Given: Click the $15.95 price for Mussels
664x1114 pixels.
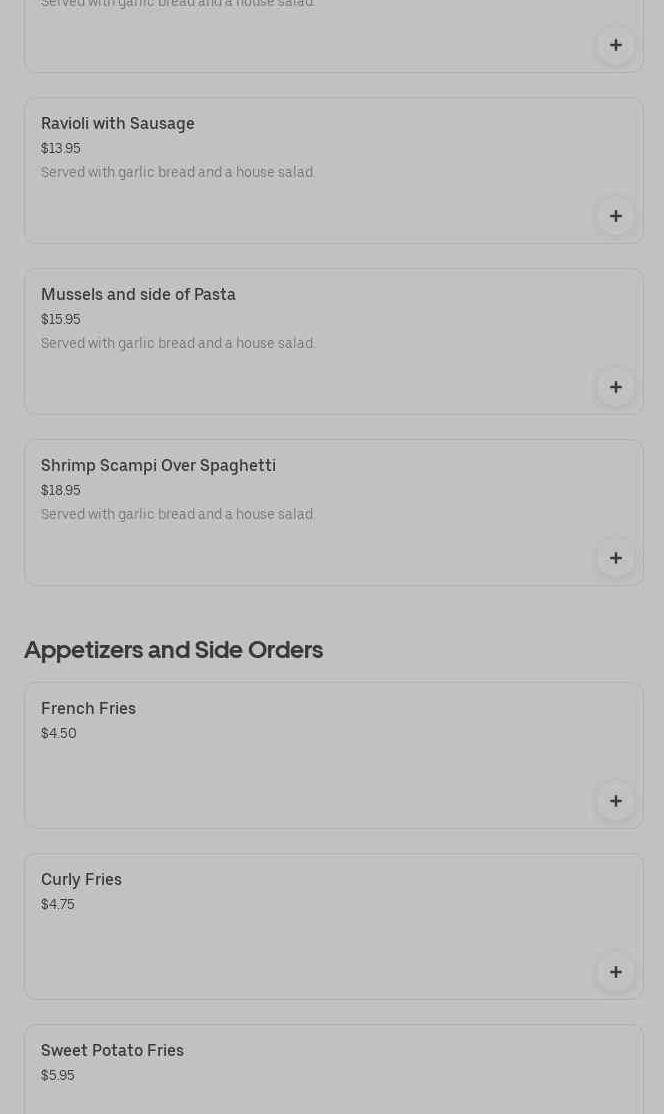Looking at the screenshot, I should tap(60, 319).
